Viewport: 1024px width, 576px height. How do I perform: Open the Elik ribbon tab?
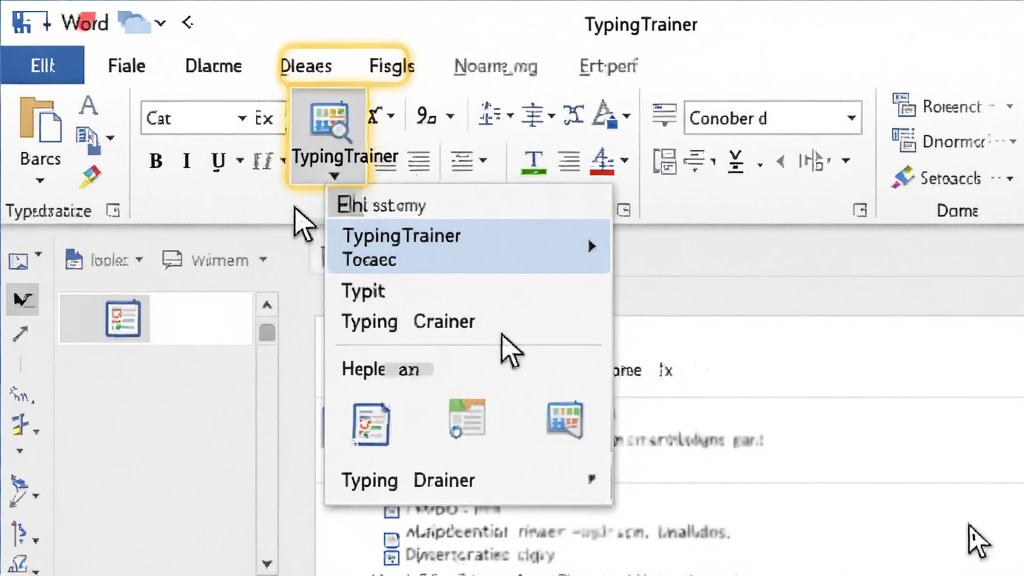[x=42, y=65]
